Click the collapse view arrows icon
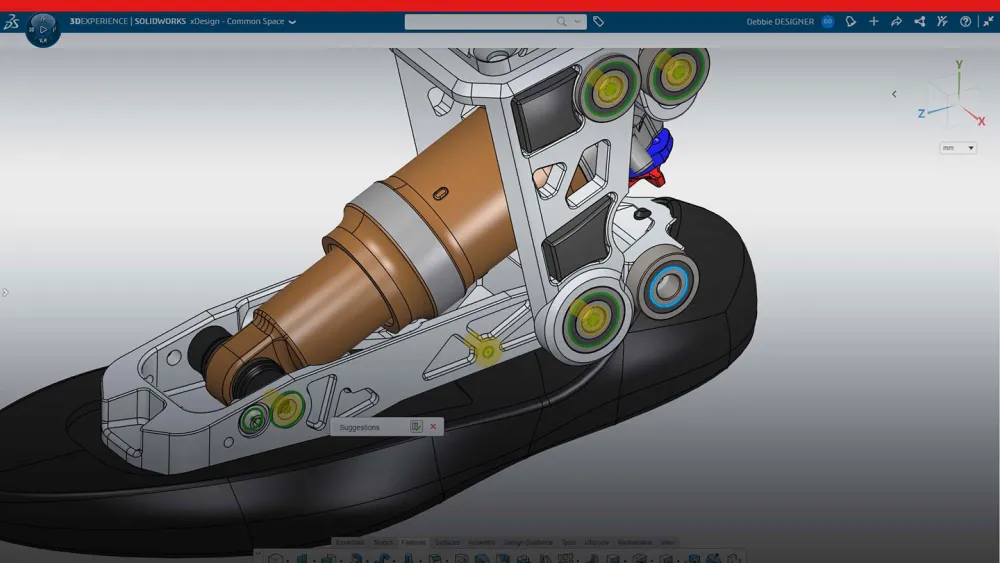Image resolution: width=1000 pixels, height=563 pixels. 989,22
